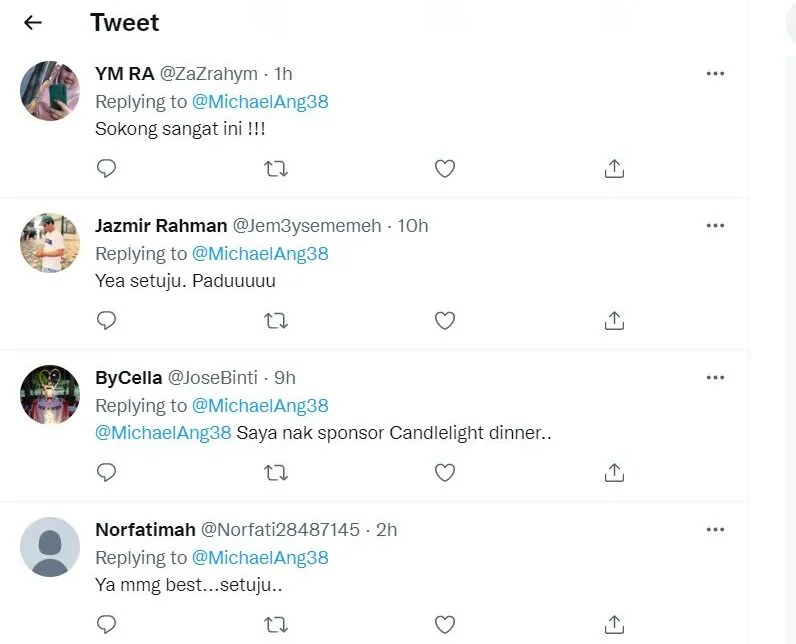Open the @MichaelAng38 mention in ByCella's tweet text
796x644 pixels.
coord(163,433)
